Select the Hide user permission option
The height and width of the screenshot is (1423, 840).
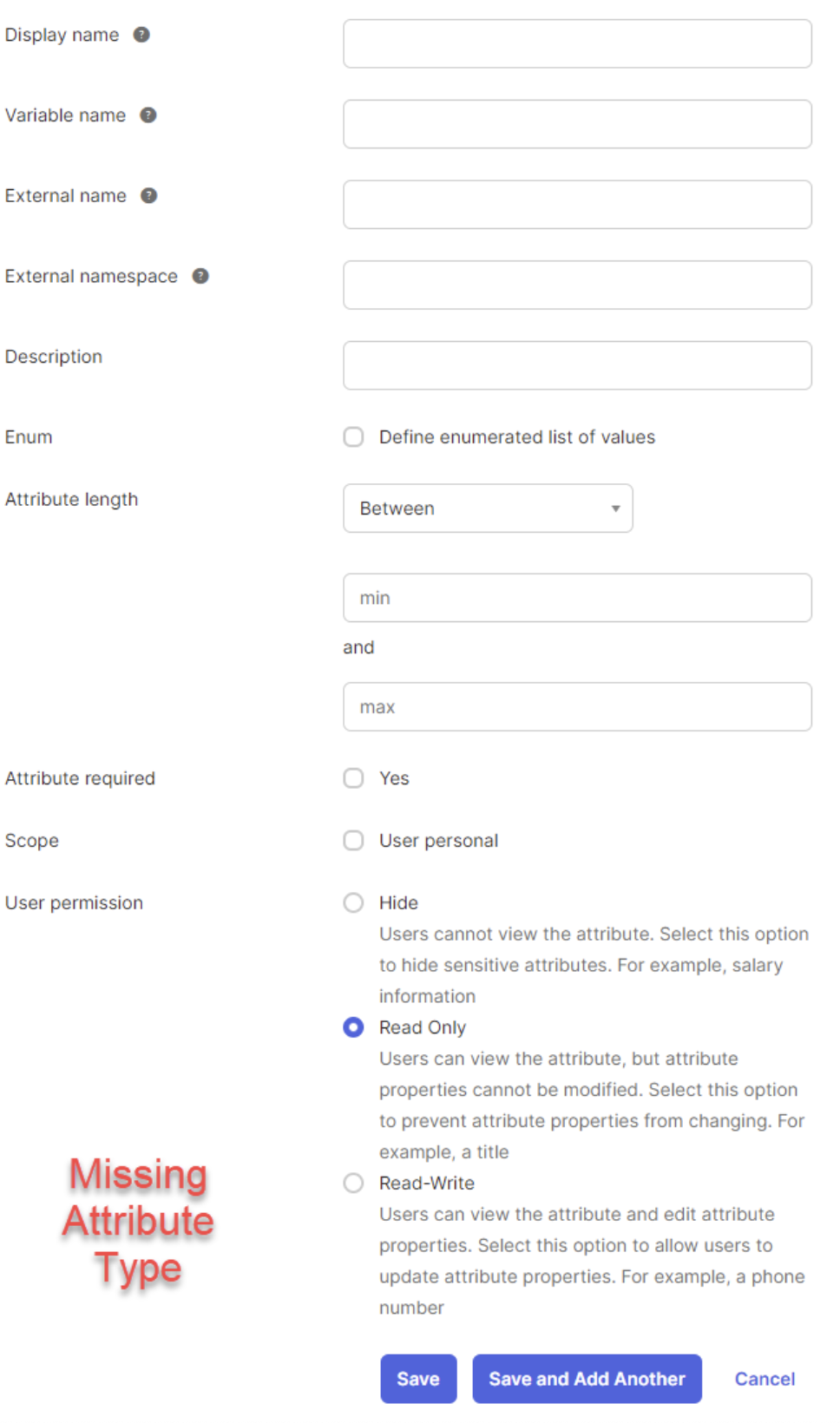click(353, 903)
